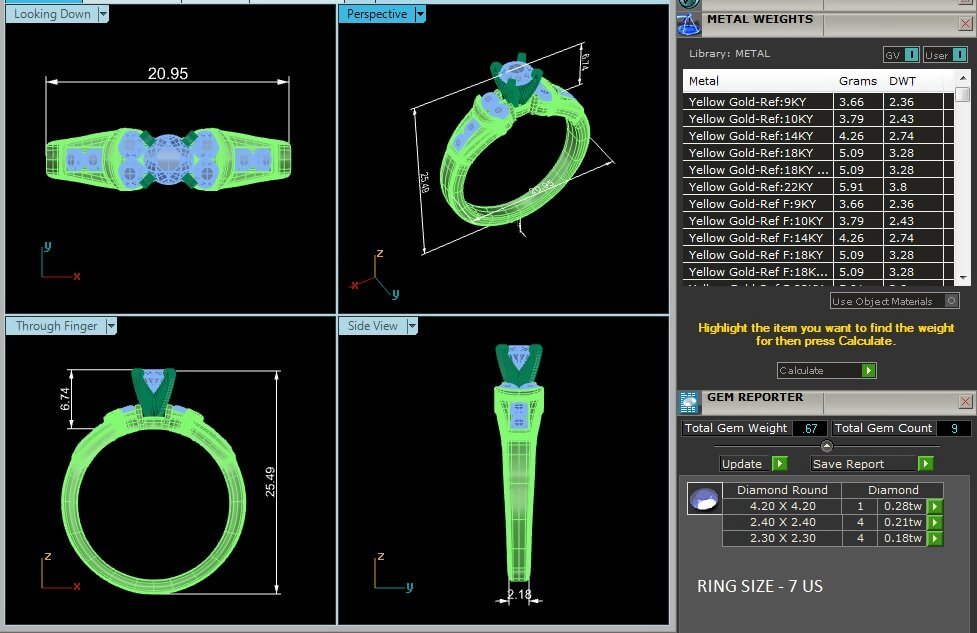Click green arrow beside 0.28tw diamond row
977x633 pixels.
pyautogui.click(x=934, y=506)
